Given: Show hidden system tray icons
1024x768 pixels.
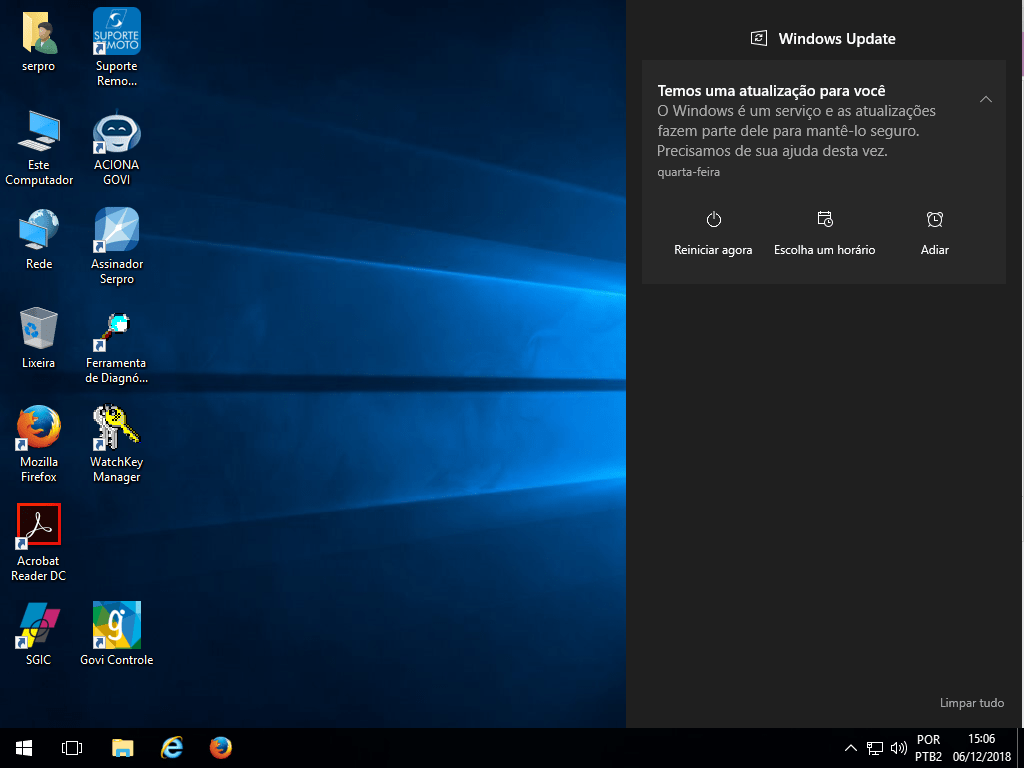Looking at the screenshot, I should point(851,748).
